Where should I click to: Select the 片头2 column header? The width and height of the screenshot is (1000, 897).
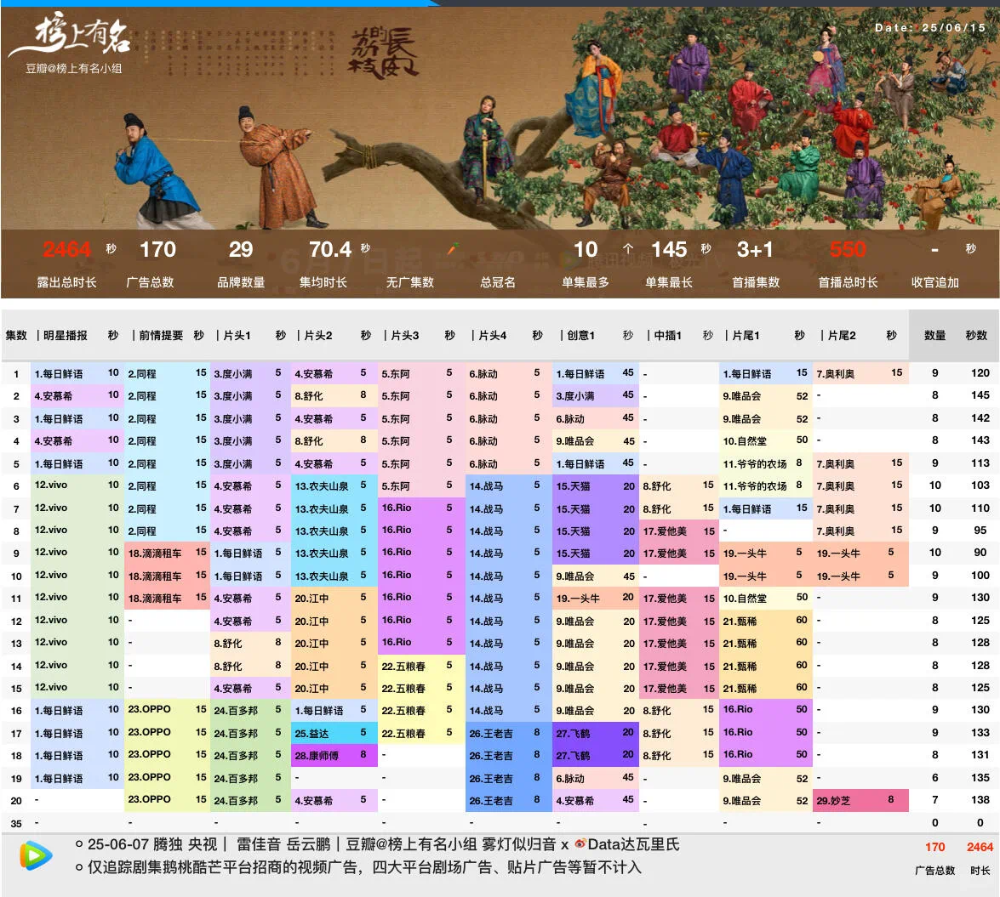[x=318, y=335]
